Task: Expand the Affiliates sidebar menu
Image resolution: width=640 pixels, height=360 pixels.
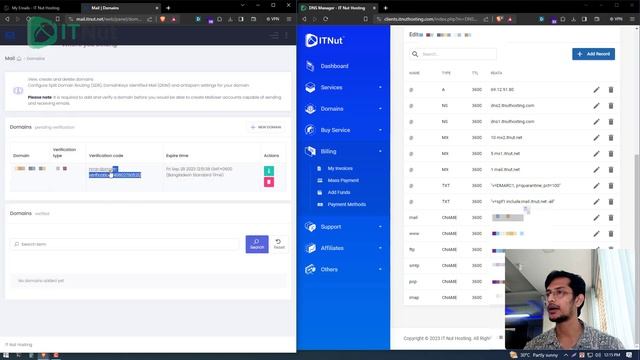Action: coord(343,248)
